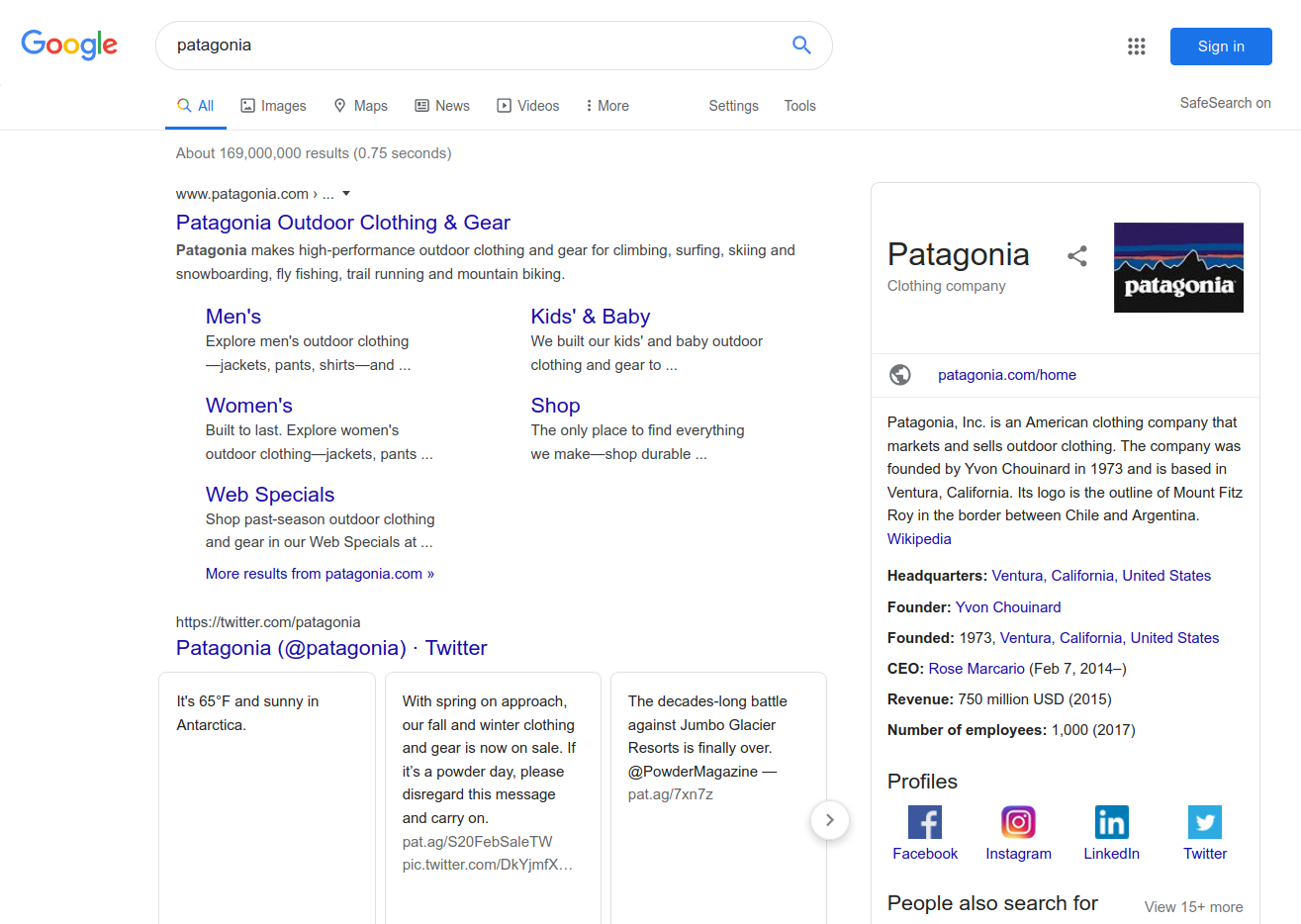Open Patagonia Outdoor Clothing & Gear result
This screenshot has width=1301, height=924.
(x=343, y=223)
